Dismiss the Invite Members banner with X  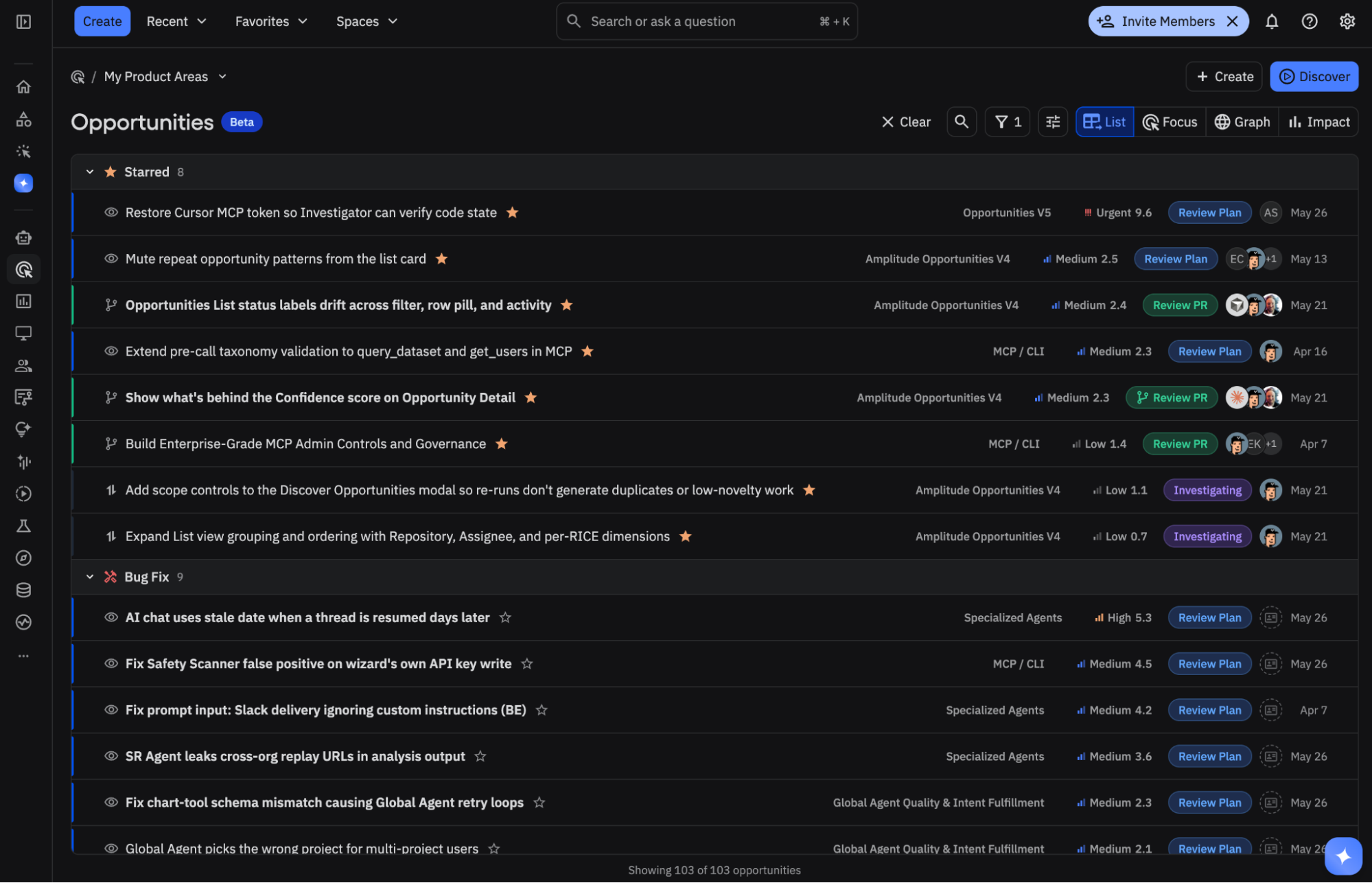(x=1233, y=21)
